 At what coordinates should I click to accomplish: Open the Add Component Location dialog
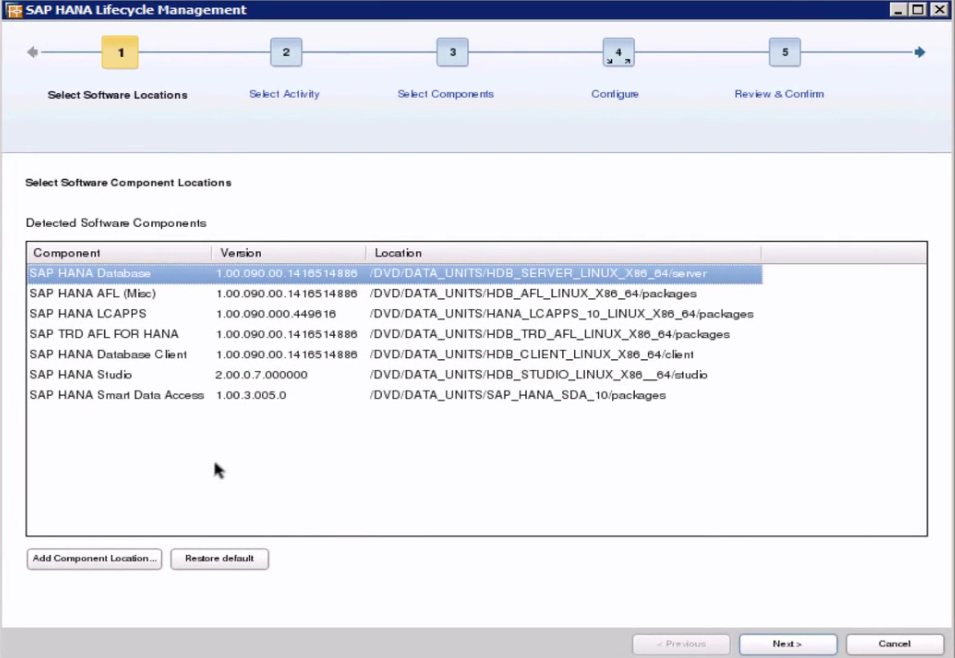click(x=93, y=559)
